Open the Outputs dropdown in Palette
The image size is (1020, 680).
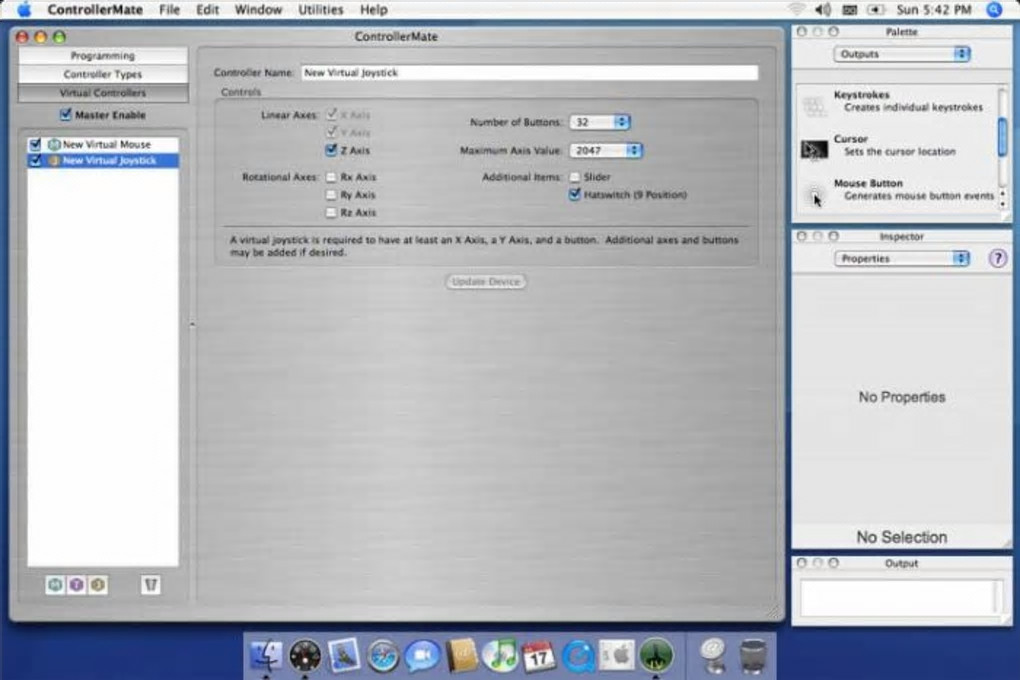point(902,54)
